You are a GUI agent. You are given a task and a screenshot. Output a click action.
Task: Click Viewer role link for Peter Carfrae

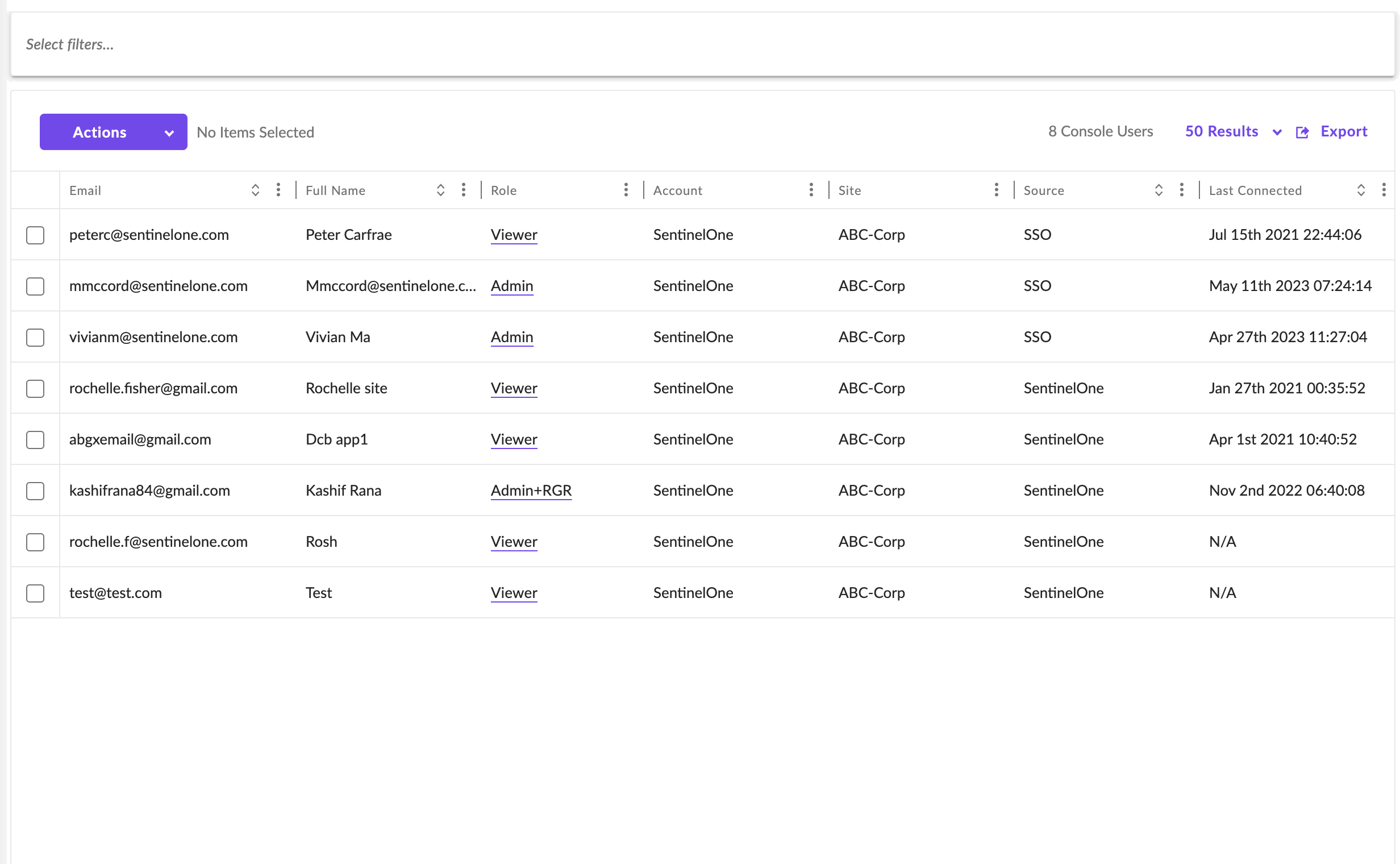point(514,235)
